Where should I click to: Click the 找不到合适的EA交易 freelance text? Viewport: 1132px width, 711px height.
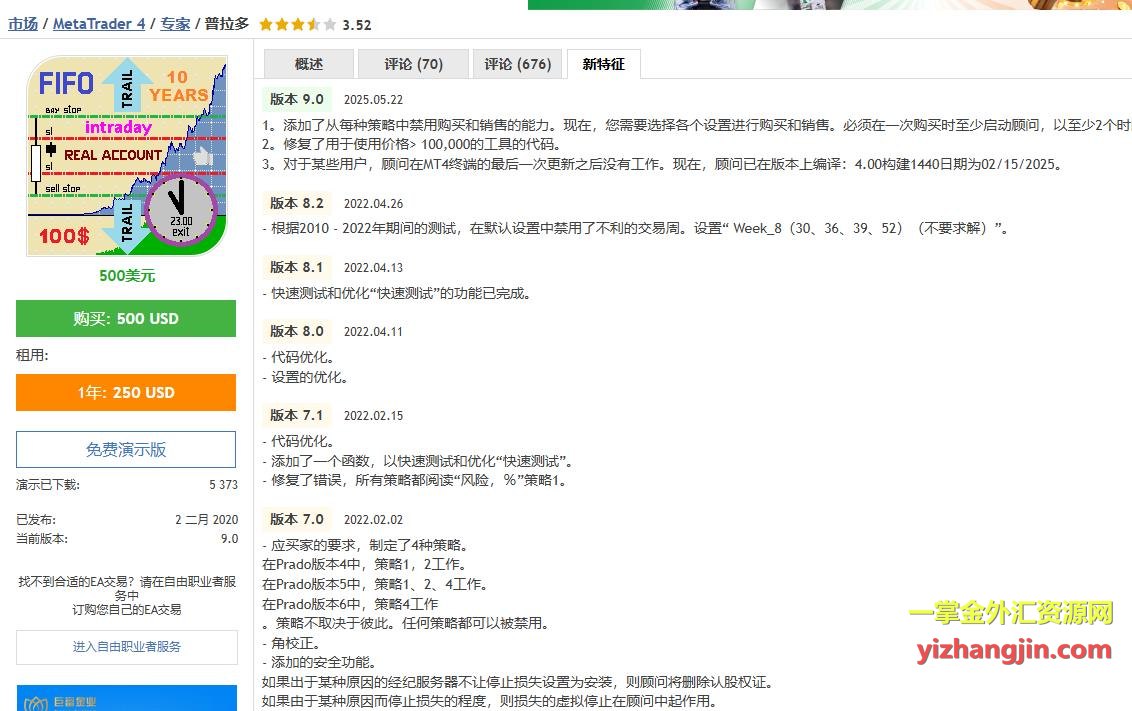[127, 595]
